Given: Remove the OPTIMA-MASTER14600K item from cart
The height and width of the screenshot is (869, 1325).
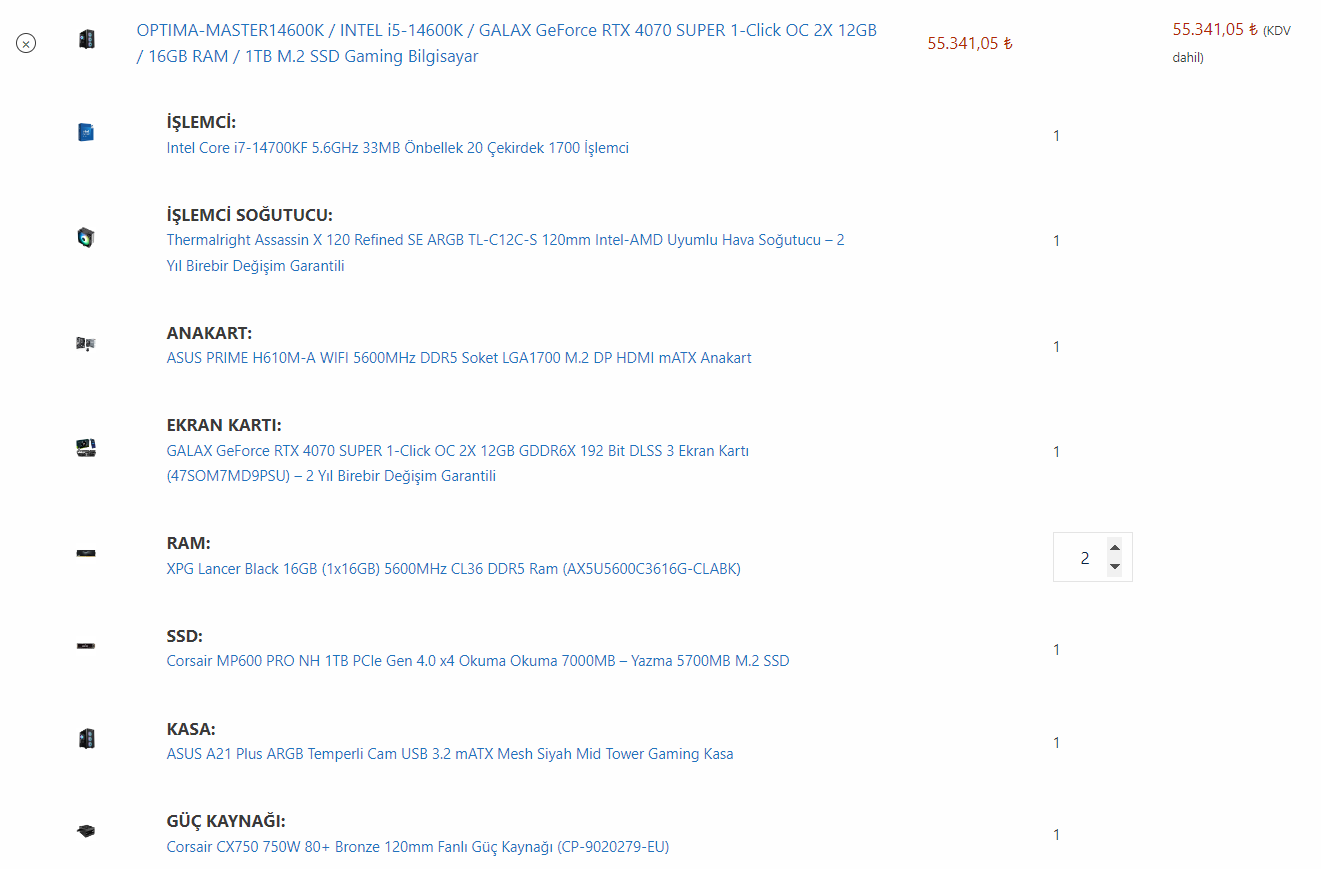Looking at the screenshot, I should [x=26, y=43].
